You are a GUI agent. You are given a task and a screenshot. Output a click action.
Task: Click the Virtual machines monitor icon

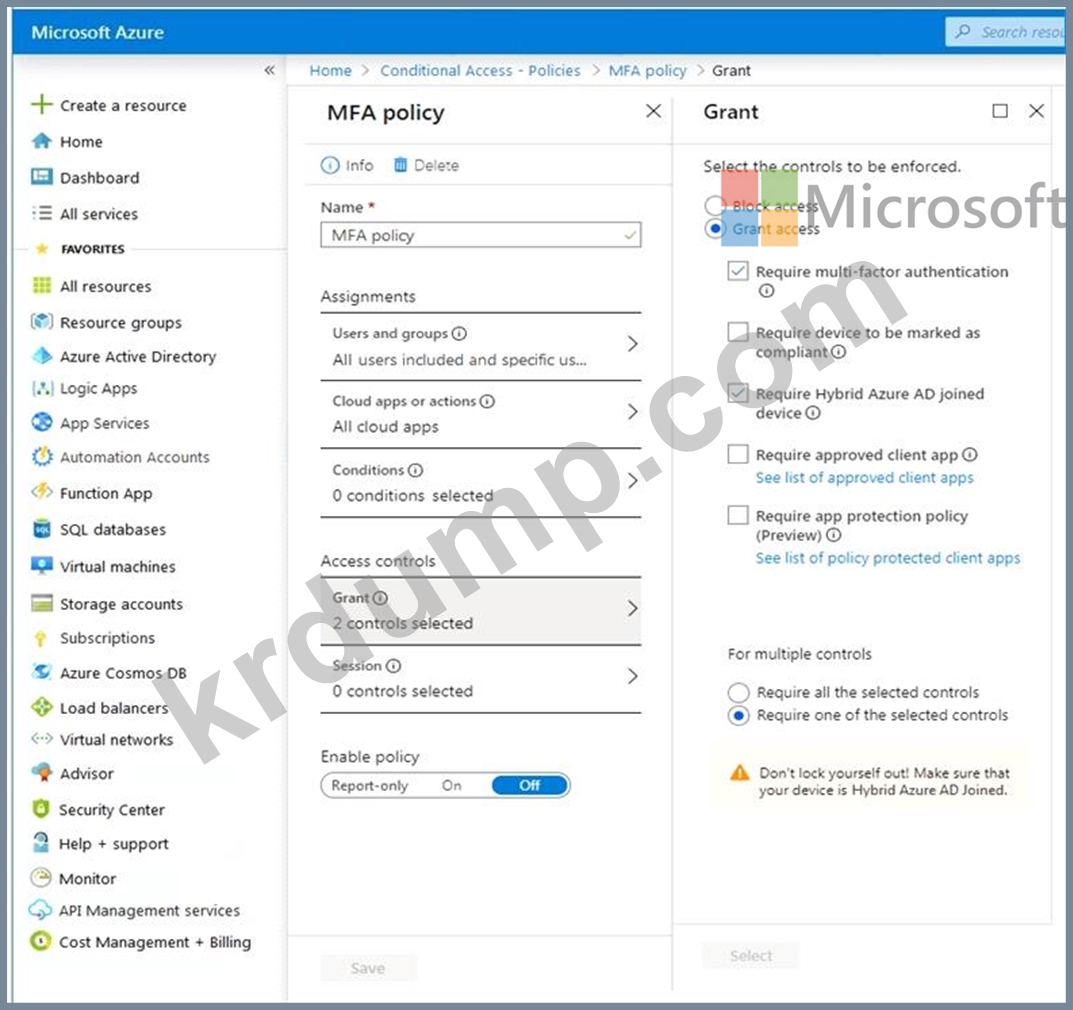42,566
